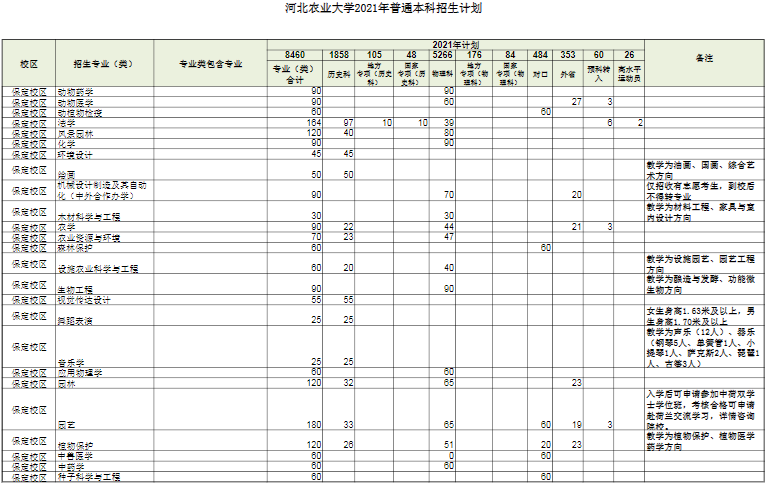Image resolution: width=766 pixels, height=484 pixels.
Task: Select the 8460 grand total cell
Action: [294, 54]
